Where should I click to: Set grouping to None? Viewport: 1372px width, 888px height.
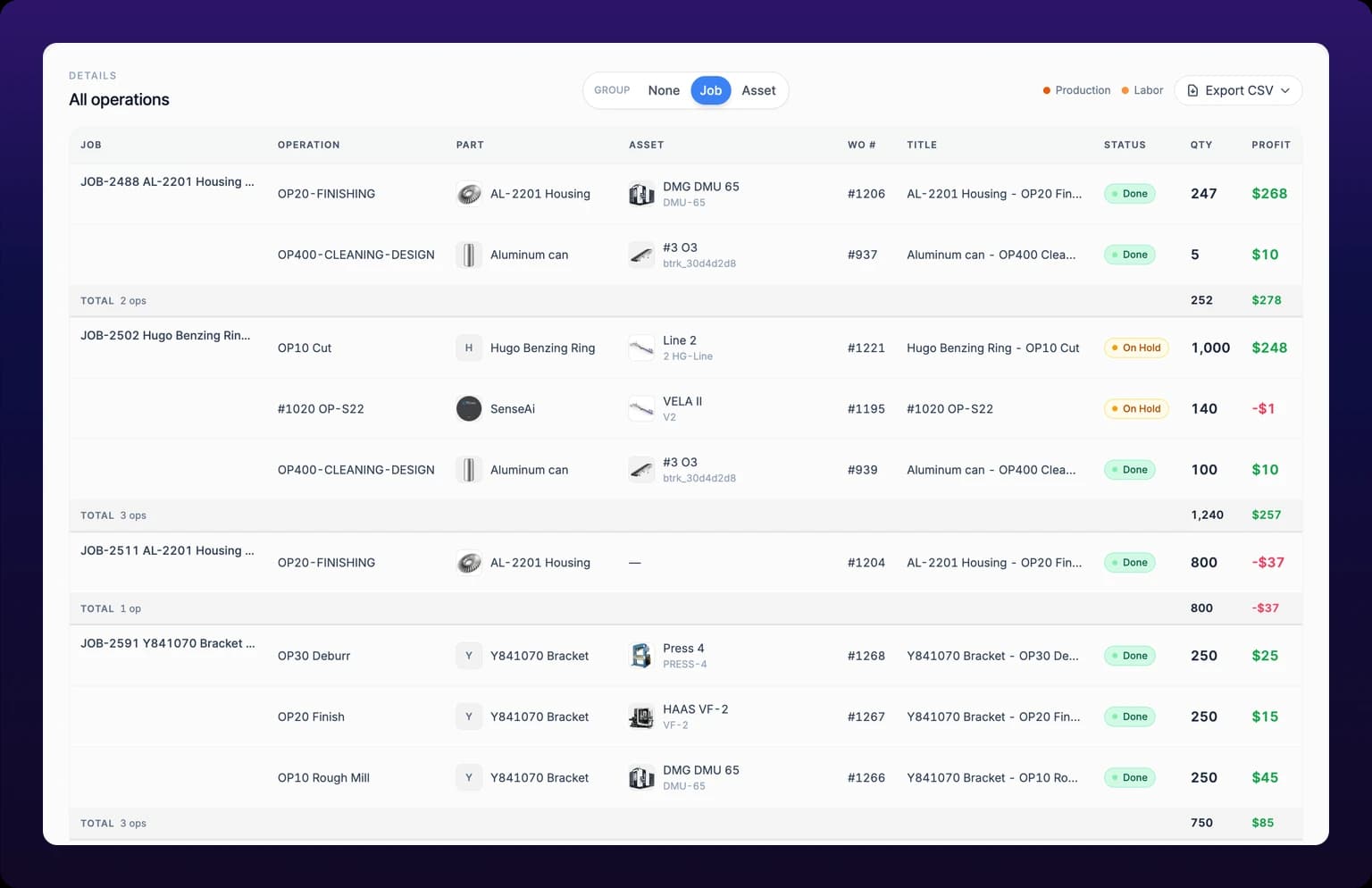664,90
